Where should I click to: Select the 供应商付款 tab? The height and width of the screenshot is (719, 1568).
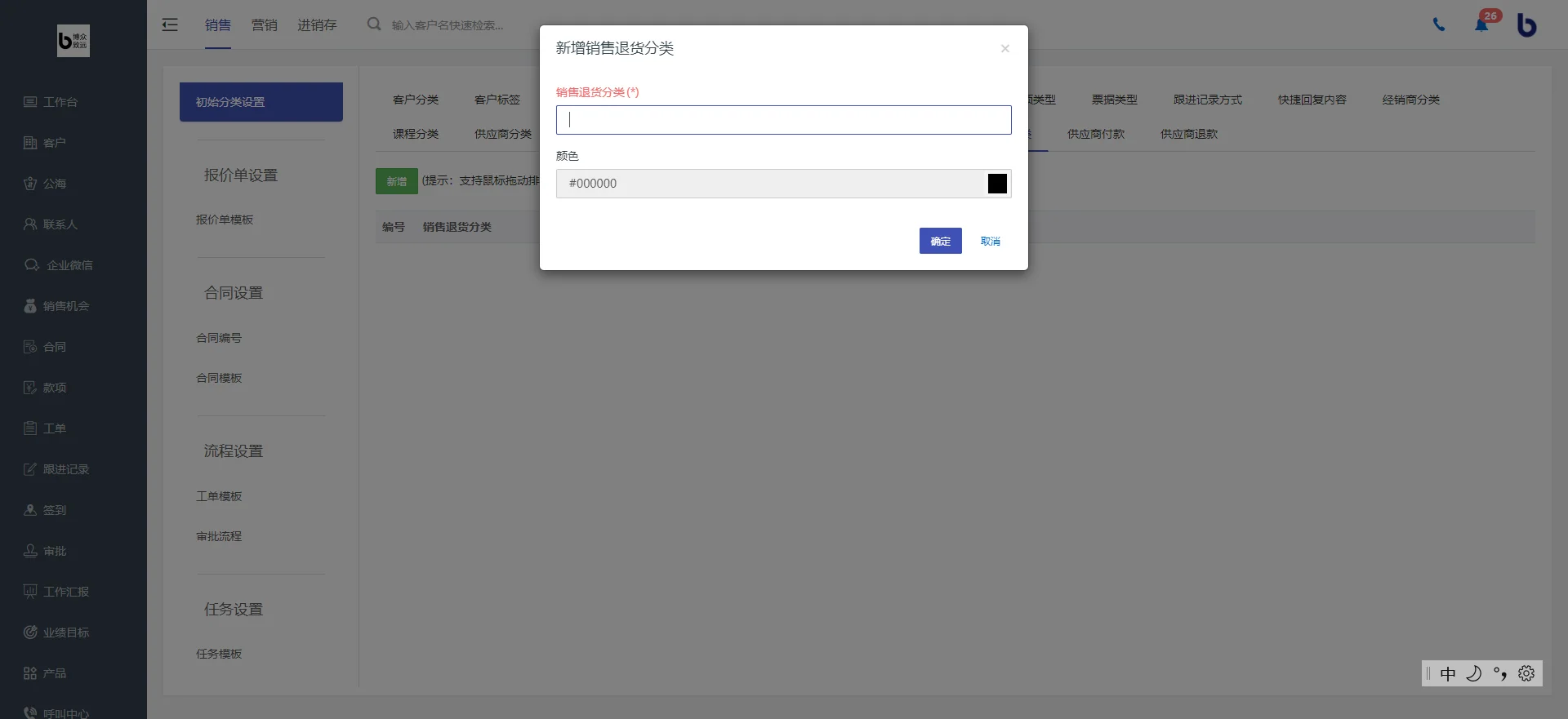(1096, 134)
